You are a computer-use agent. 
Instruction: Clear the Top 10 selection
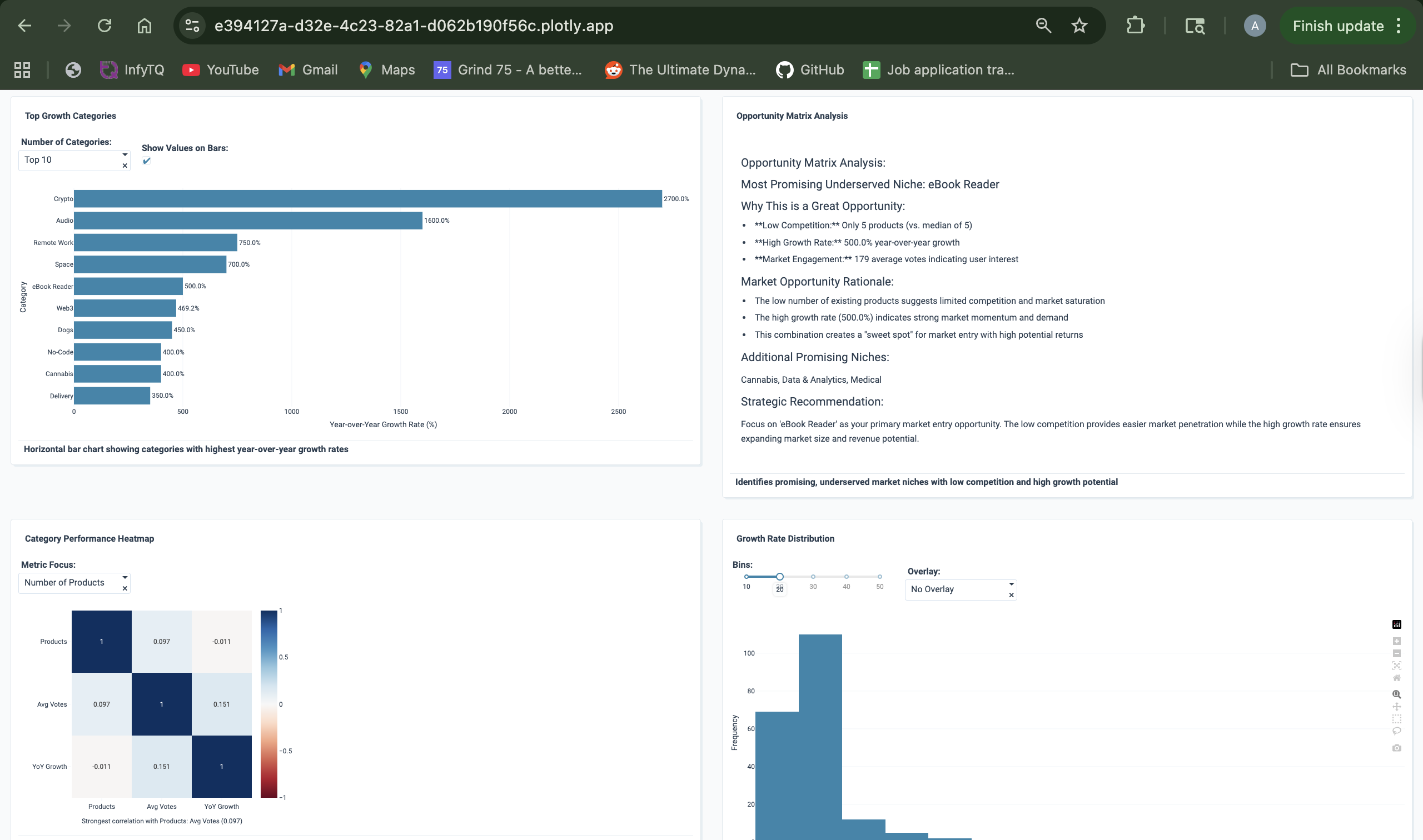[125, 166]
